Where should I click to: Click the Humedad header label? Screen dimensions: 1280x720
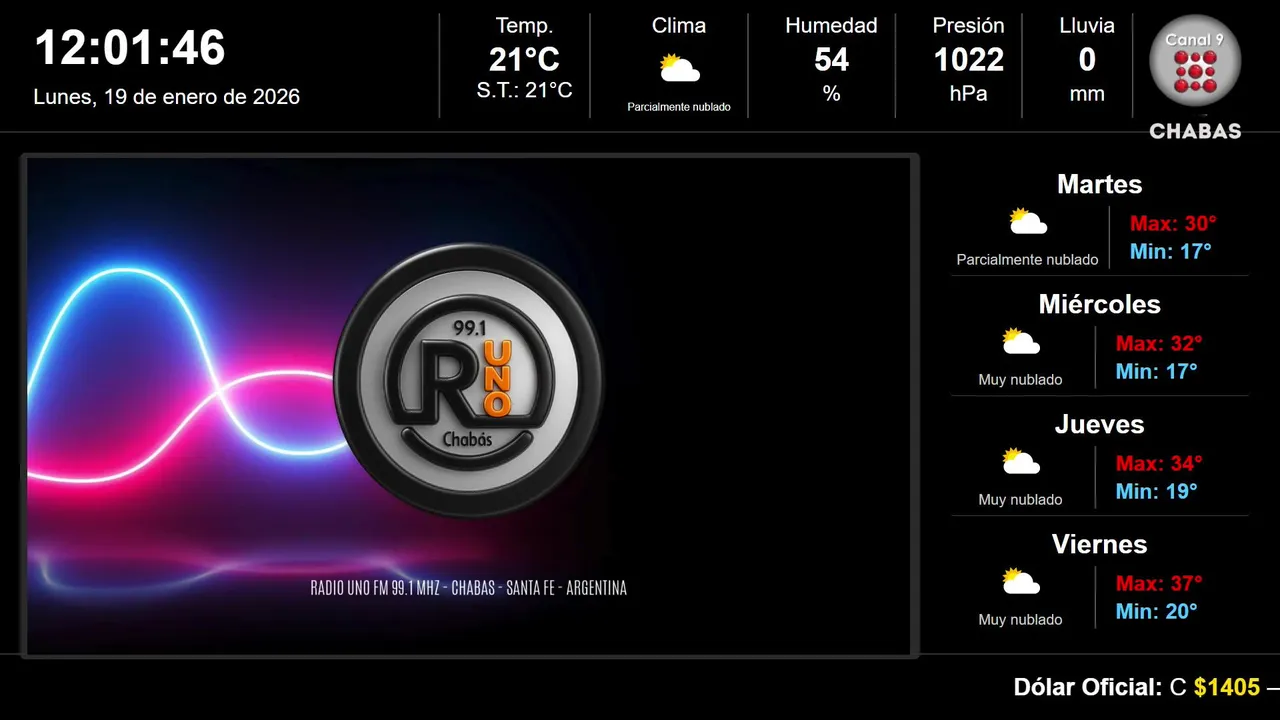[x=831, y=26]
